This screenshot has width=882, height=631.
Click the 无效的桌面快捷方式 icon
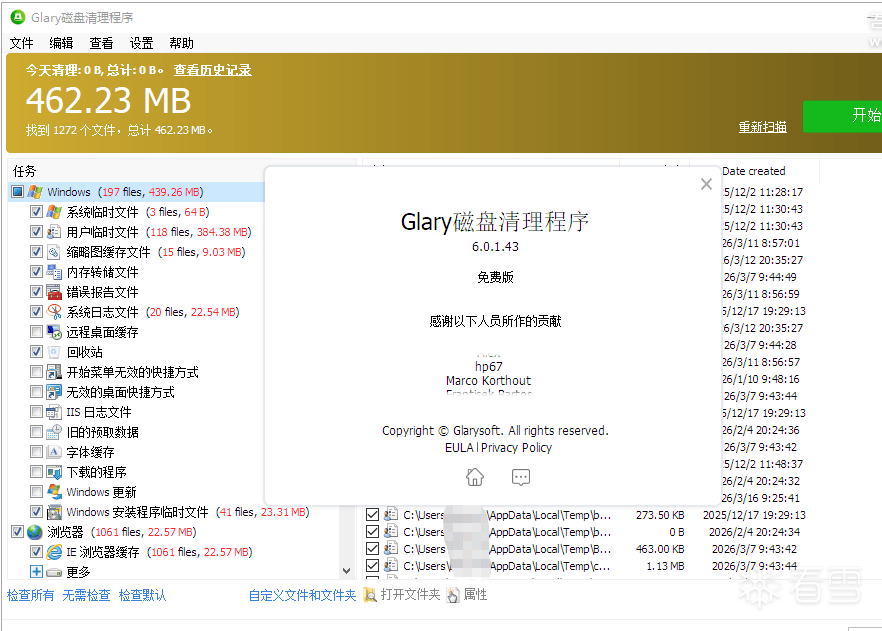tap(54, 392)
